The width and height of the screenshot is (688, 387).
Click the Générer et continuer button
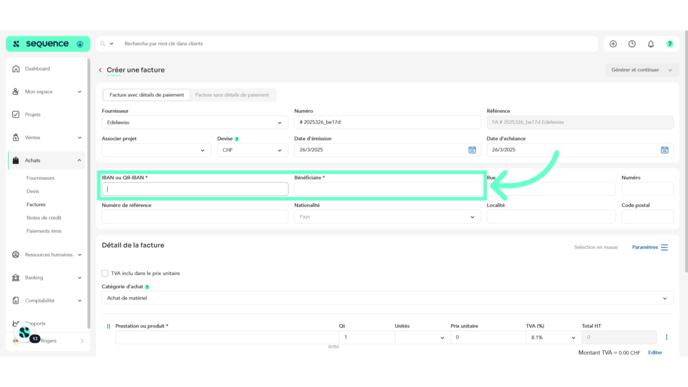click(x=635, y=70)
